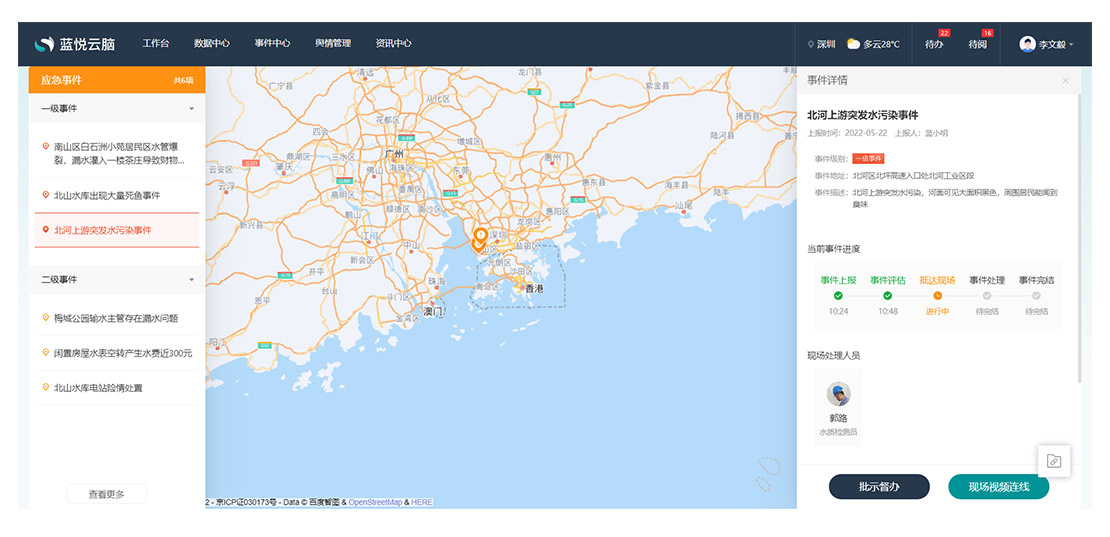Image resolution: width=1110 pixels, height=537 pixels.
Task: Click the 蓝悦云脑 logo icon
Action: pos(44,44)
